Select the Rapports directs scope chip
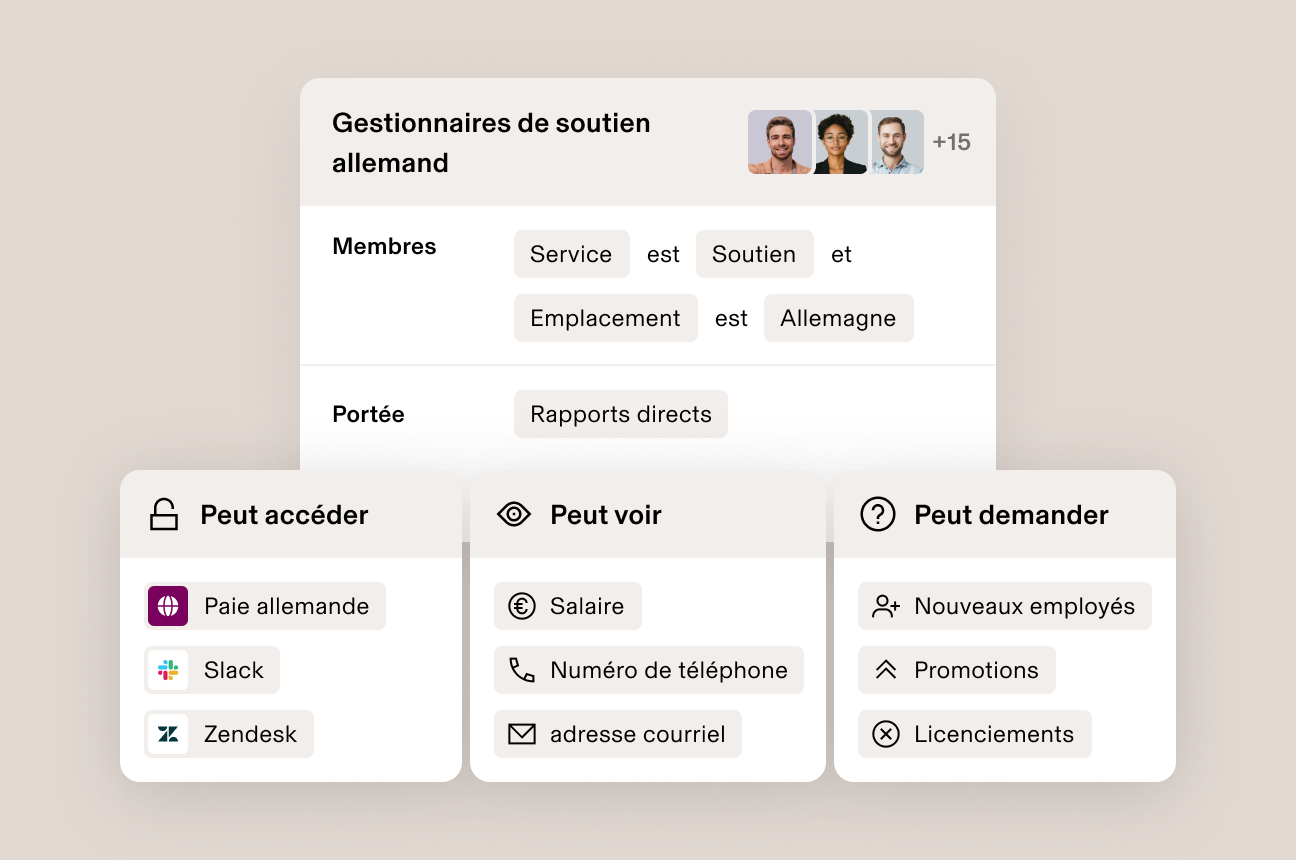Image resolution: width=1296 pixels, height=860 pixels. point(620,413)
